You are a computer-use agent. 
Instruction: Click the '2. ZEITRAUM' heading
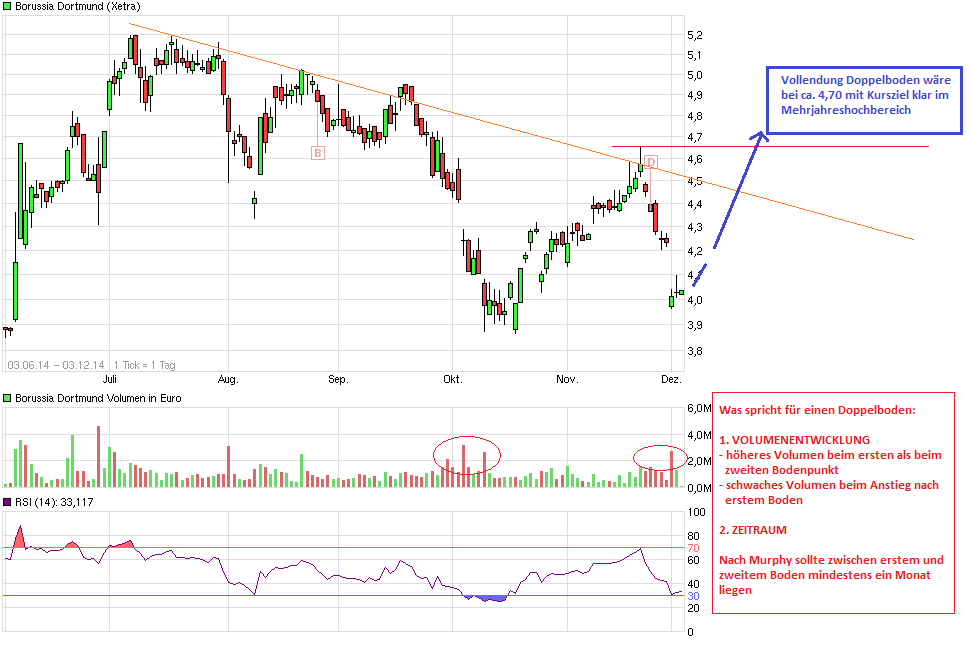pos(753,530)
